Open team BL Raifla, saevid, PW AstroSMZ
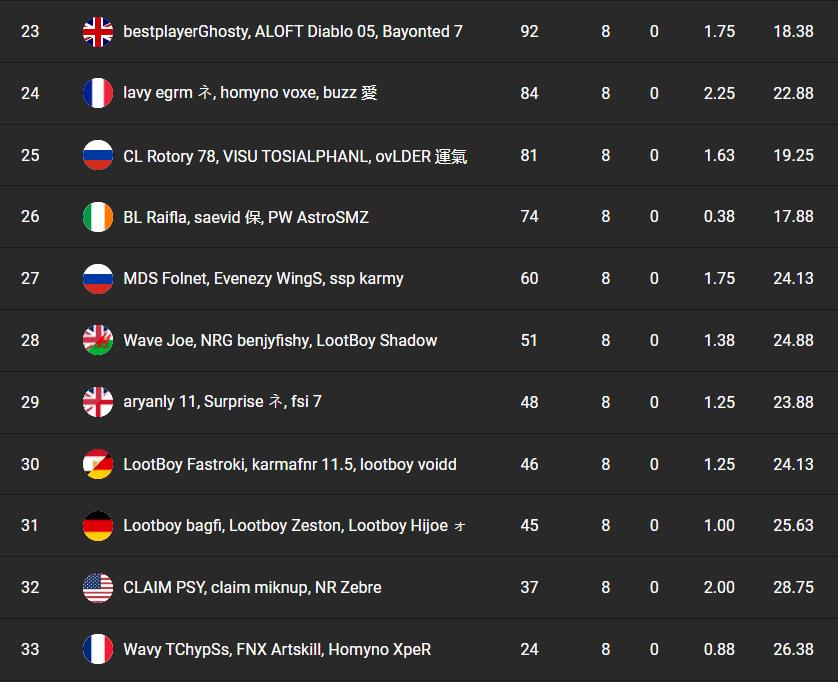 pyautogui.click(x=246, y=217)
